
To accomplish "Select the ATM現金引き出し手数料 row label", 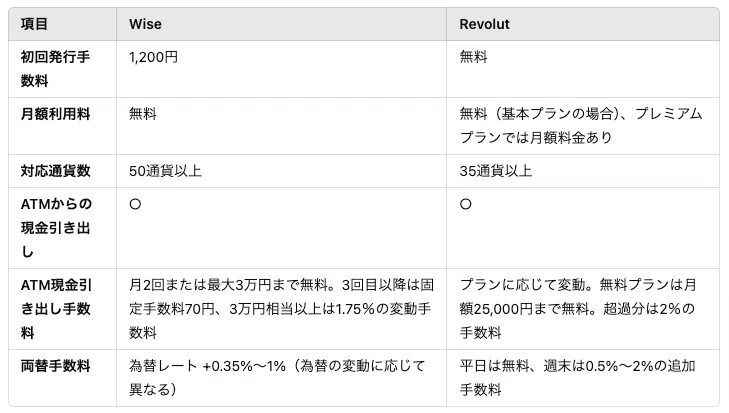I will pos(56,309).
